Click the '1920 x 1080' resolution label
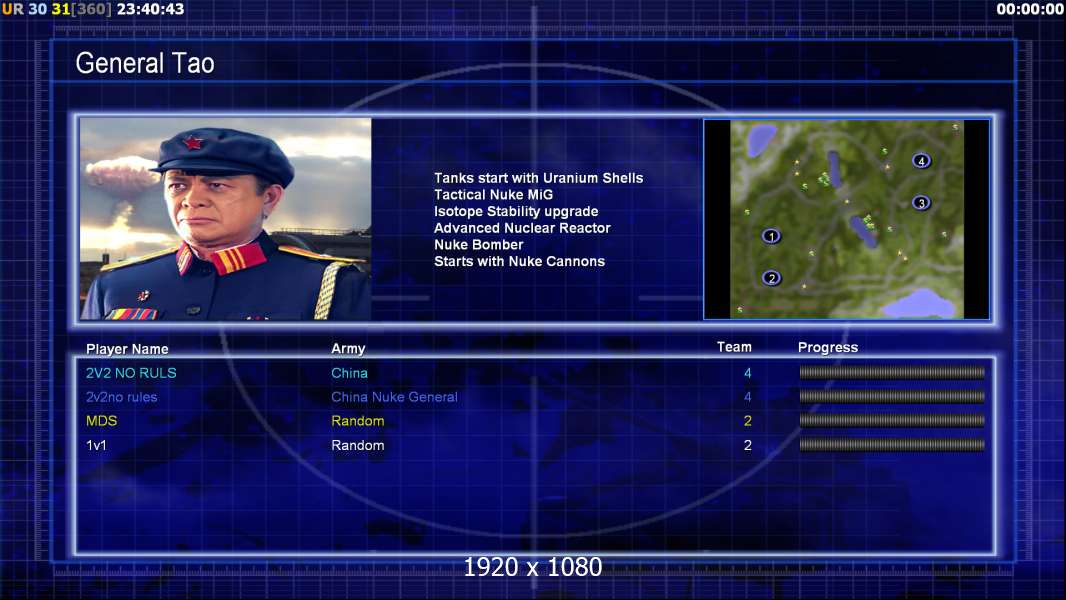 coord(532,567)
